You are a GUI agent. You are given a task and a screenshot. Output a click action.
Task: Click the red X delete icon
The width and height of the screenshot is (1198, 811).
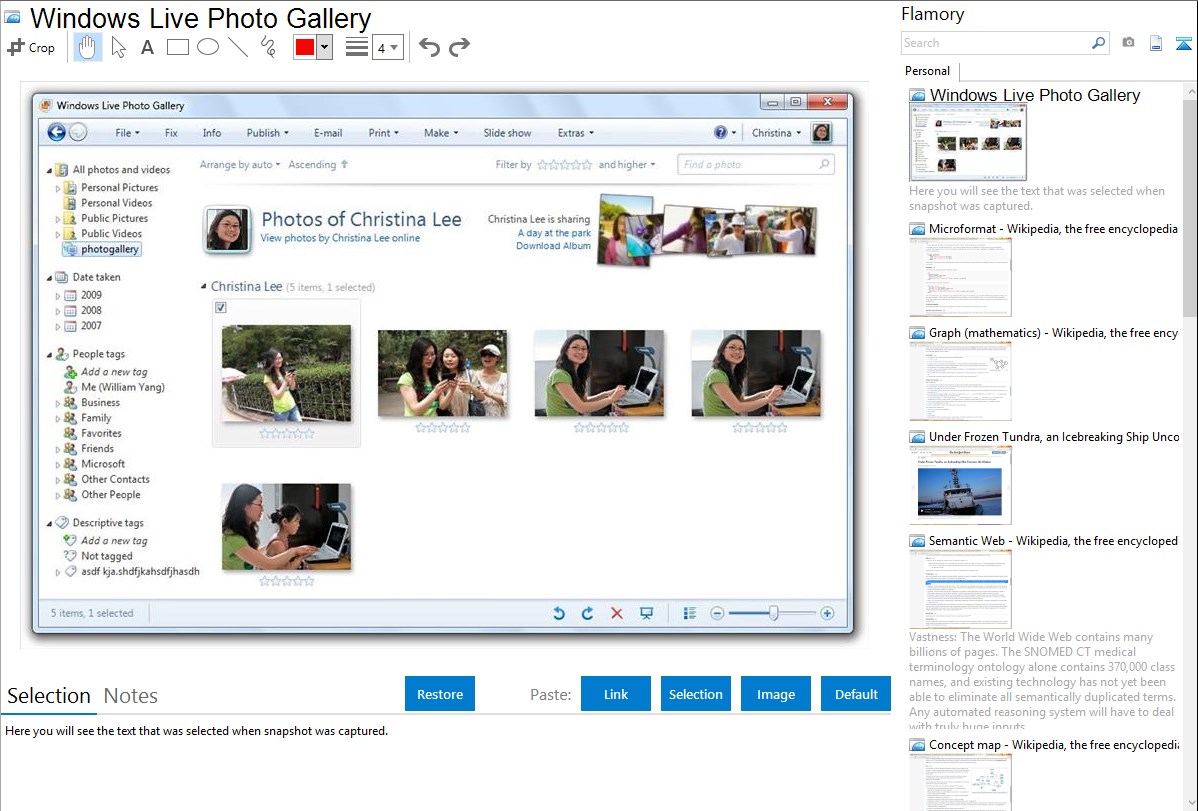coord(617,613)
